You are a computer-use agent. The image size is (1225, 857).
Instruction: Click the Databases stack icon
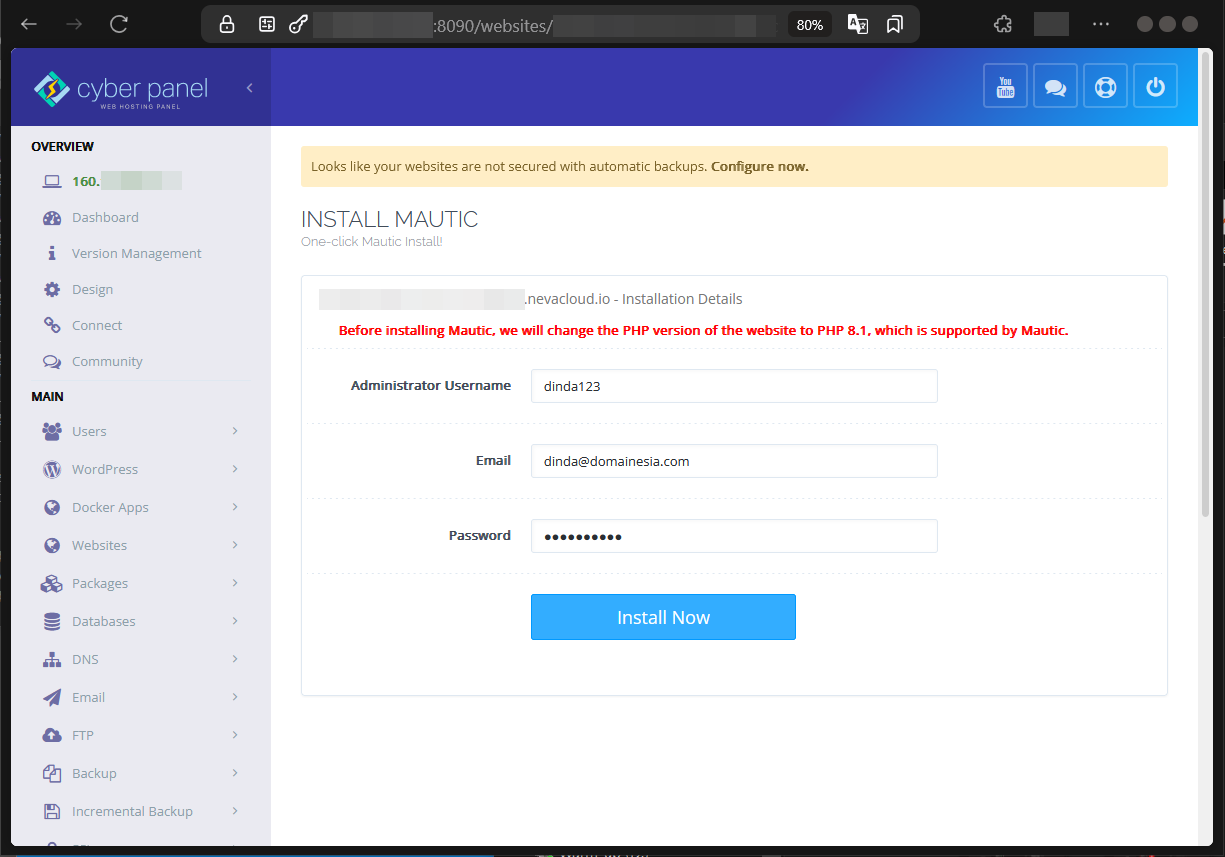52,622
